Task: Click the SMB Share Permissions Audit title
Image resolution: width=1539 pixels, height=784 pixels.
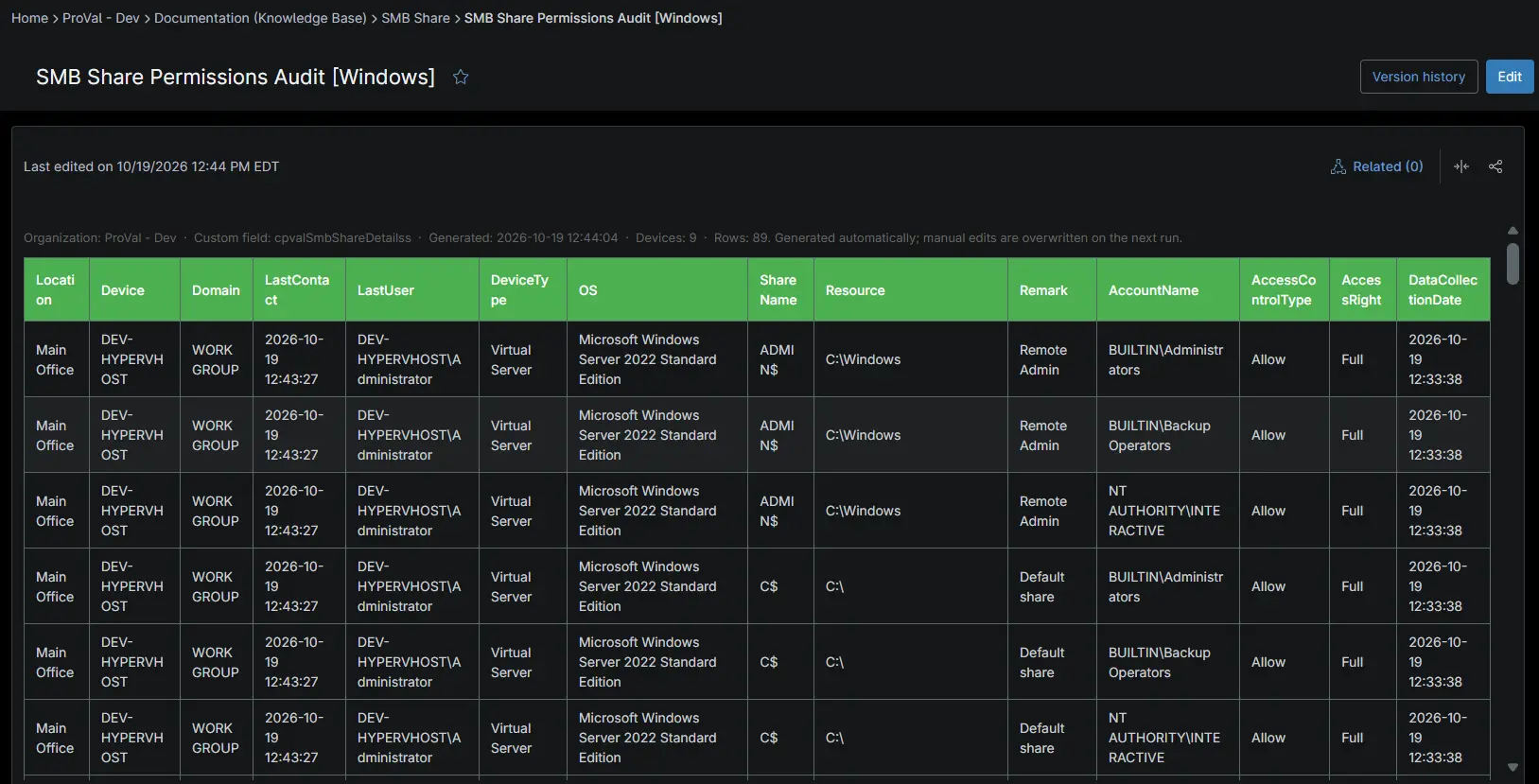Action: pyautogui.click(x=236, y=77)
